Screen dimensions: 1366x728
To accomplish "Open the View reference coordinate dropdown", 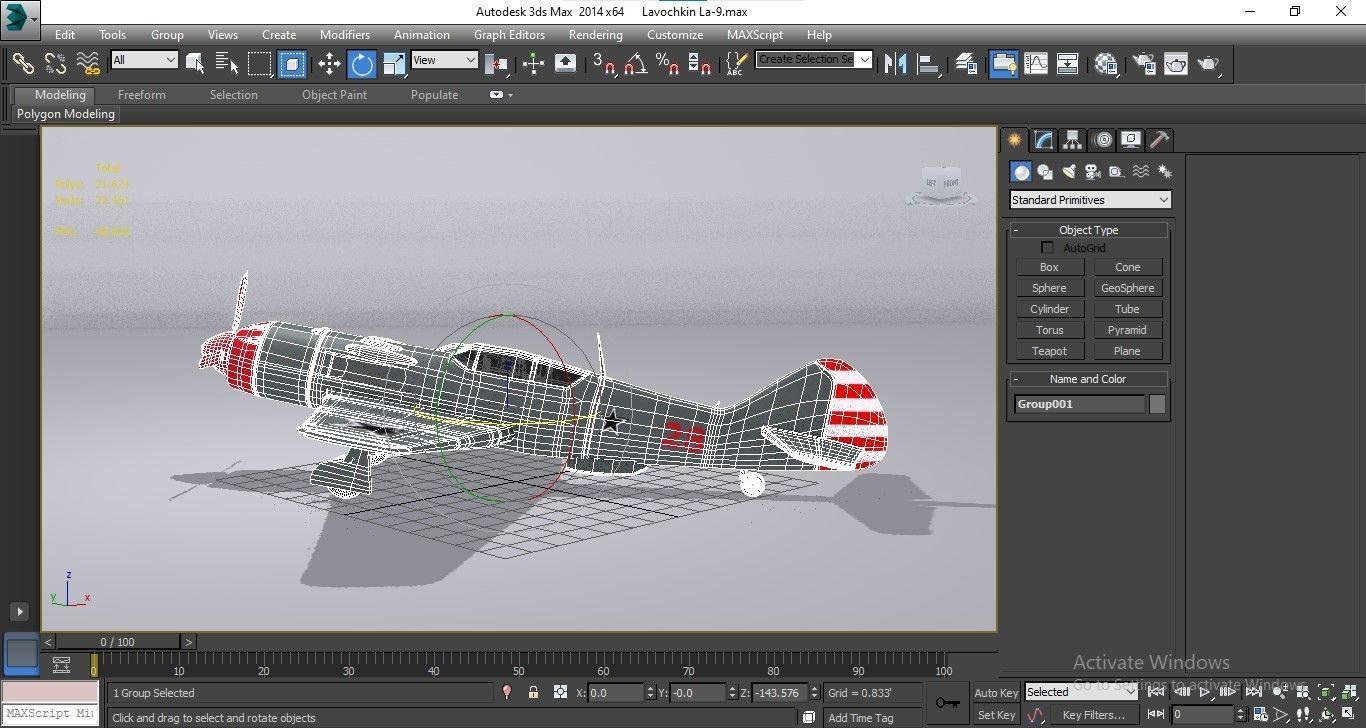I will pos(445,60).
